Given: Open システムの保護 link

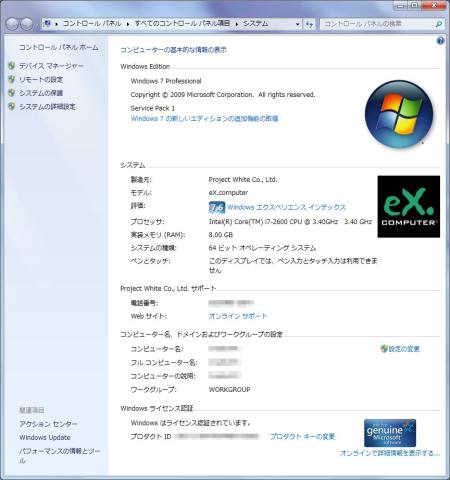Looking at the screenshot, I should tap(41, 93).
